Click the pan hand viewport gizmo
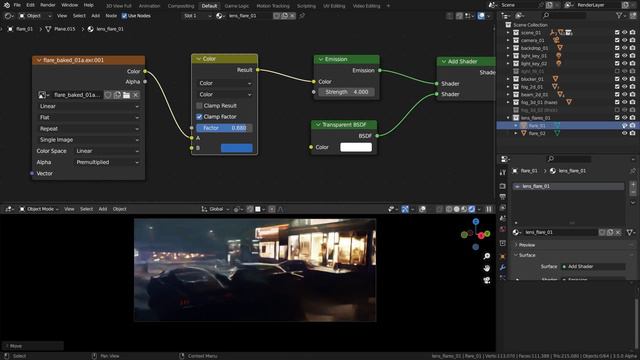Screen dimensions: 640x360 click(487, 268)
